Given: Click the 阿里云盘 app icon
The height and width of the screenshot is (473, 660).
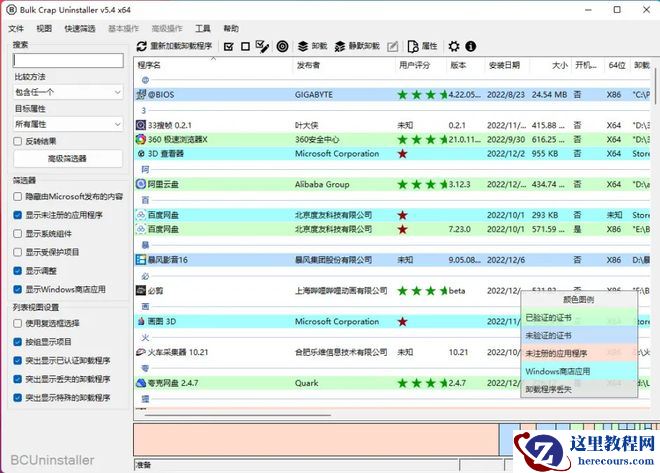Looking at the screenshot, I should point(141,184).
